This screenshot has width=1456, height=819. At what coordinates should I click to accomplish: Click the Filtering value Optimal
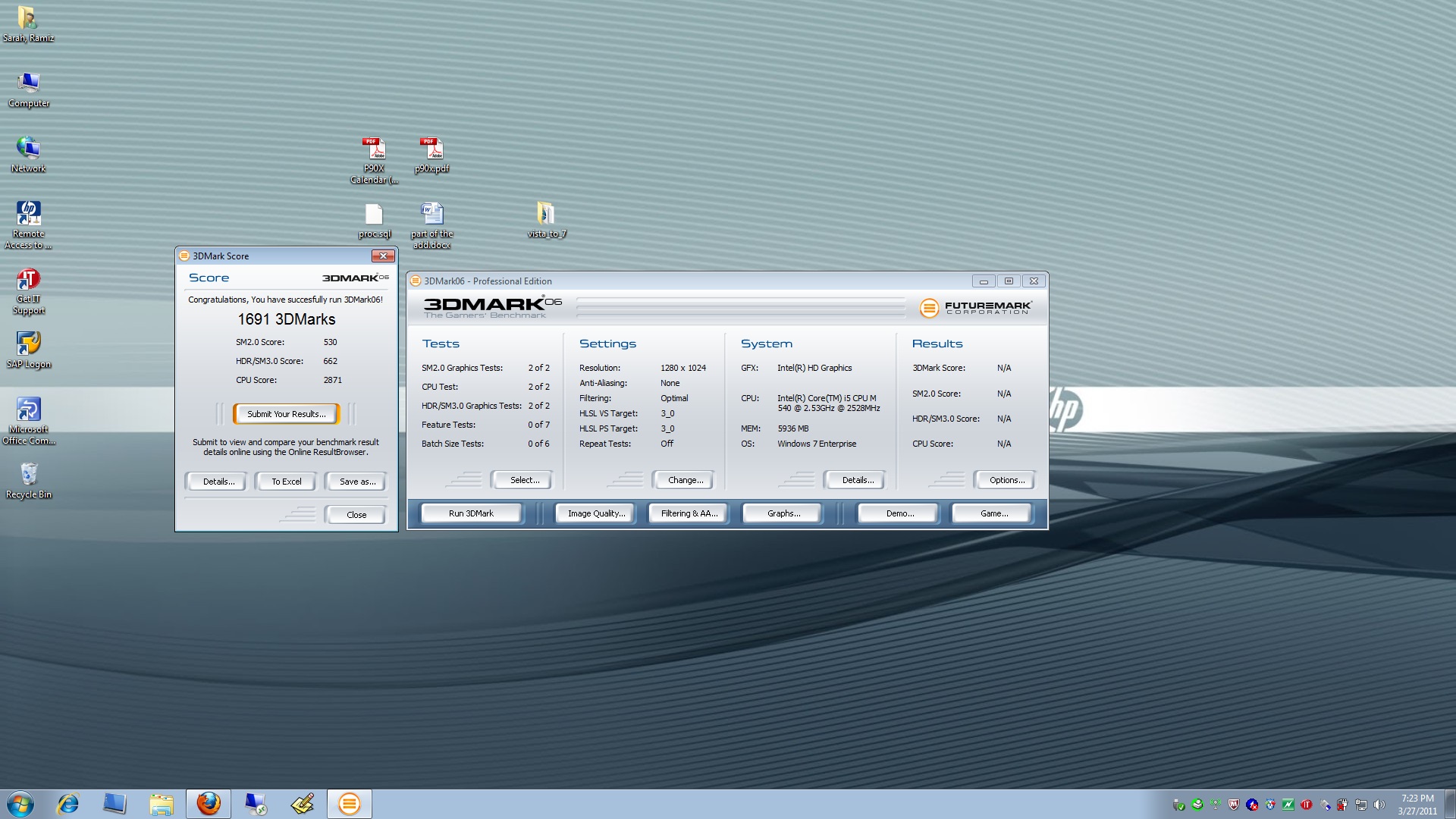[x=674, y=399]
